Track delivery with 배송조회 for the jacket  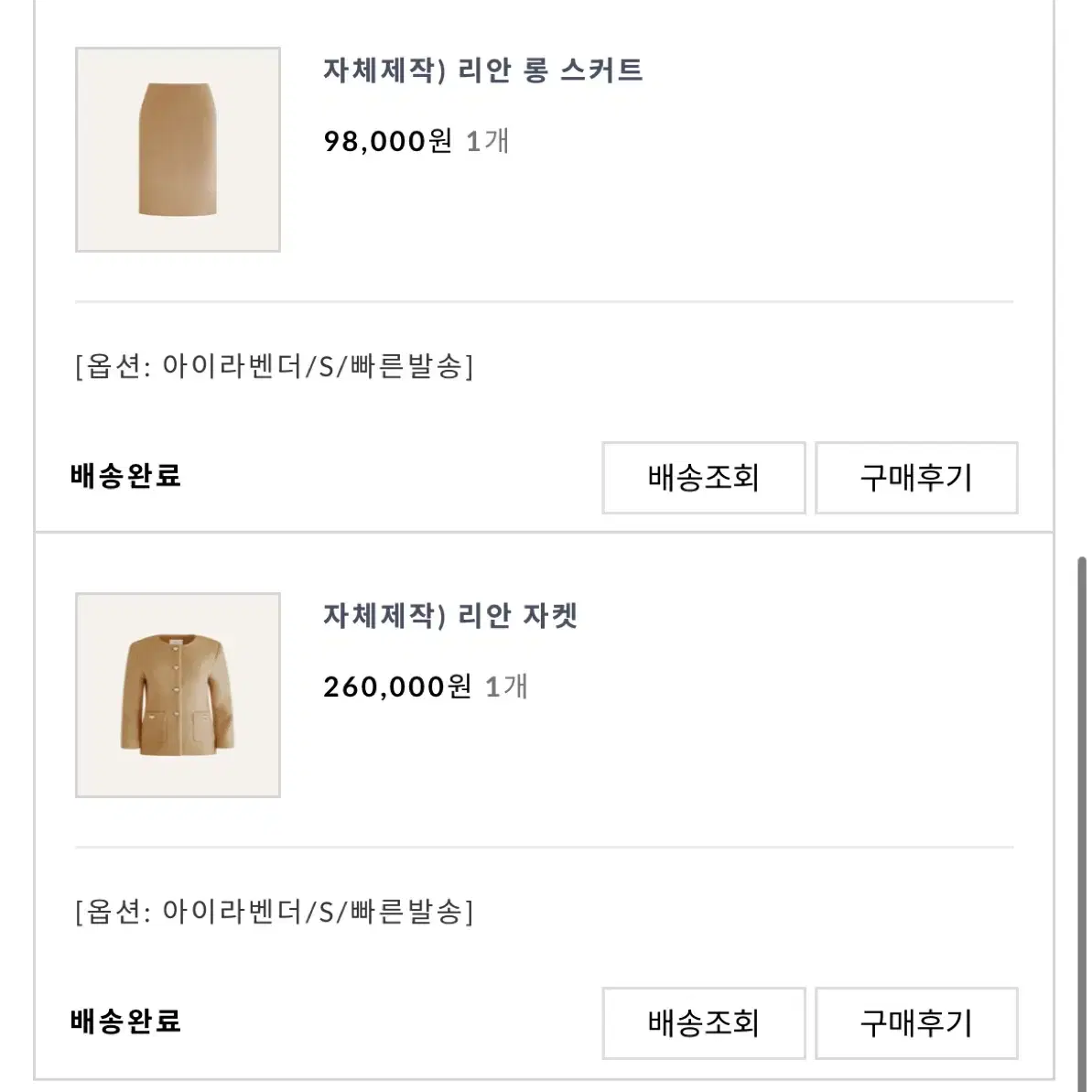703,1023
